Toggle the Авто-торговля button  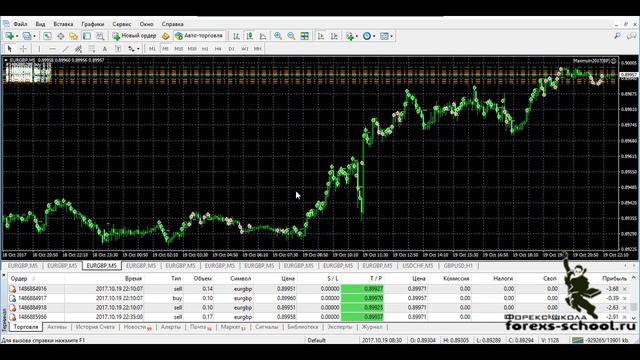click(199, 36)
